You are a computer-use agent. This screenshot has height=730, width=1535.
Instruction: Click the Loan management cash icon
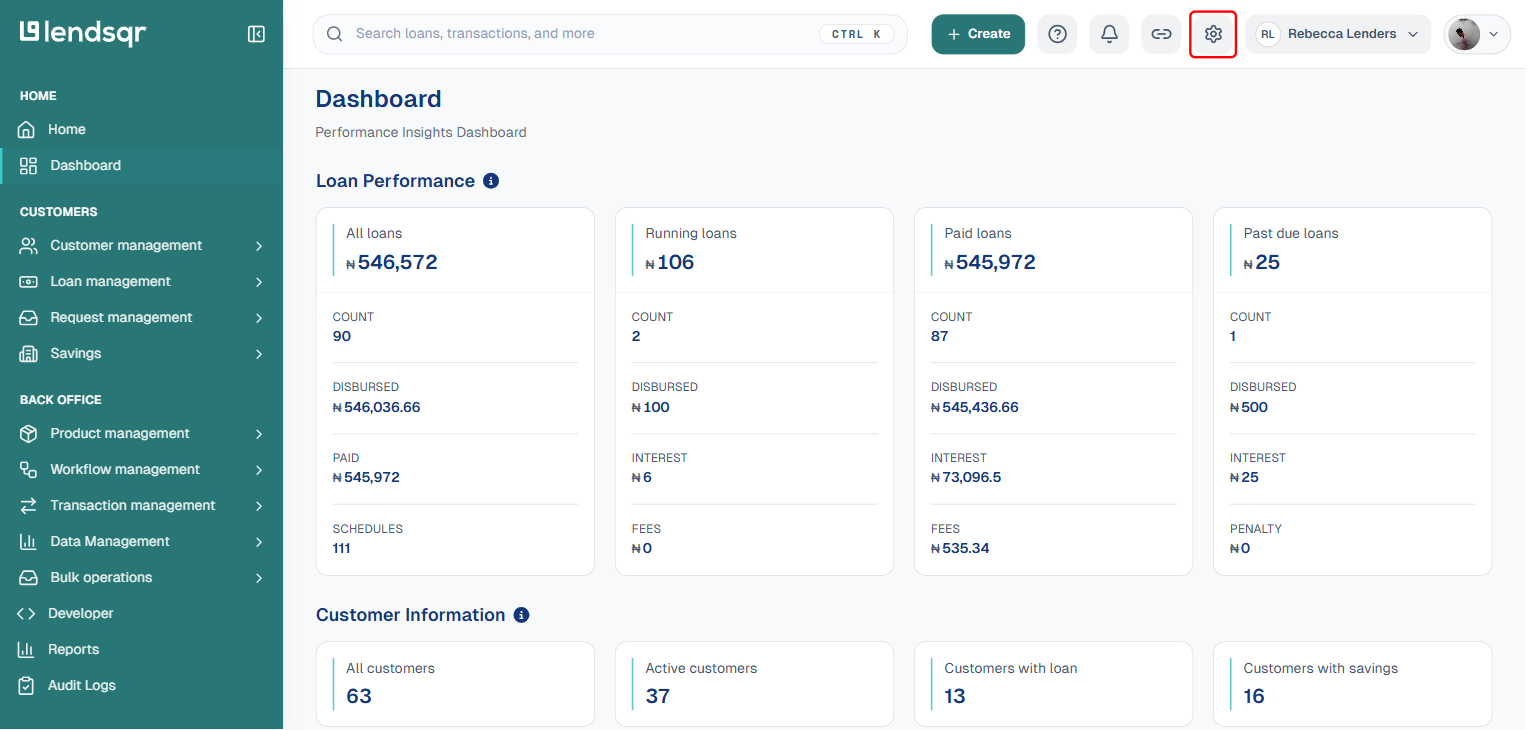click(x=28, y=282)
